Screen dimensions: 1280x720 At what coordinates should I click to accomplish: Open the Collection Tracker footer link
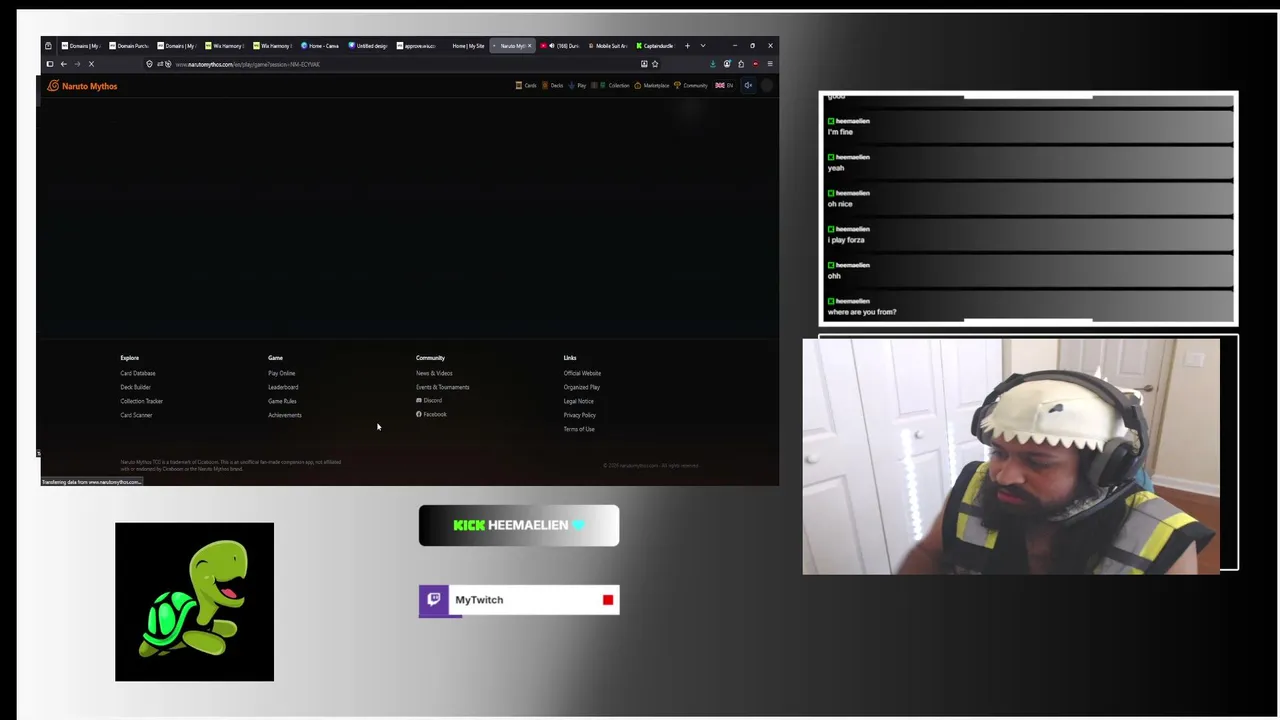click(141, 401)
